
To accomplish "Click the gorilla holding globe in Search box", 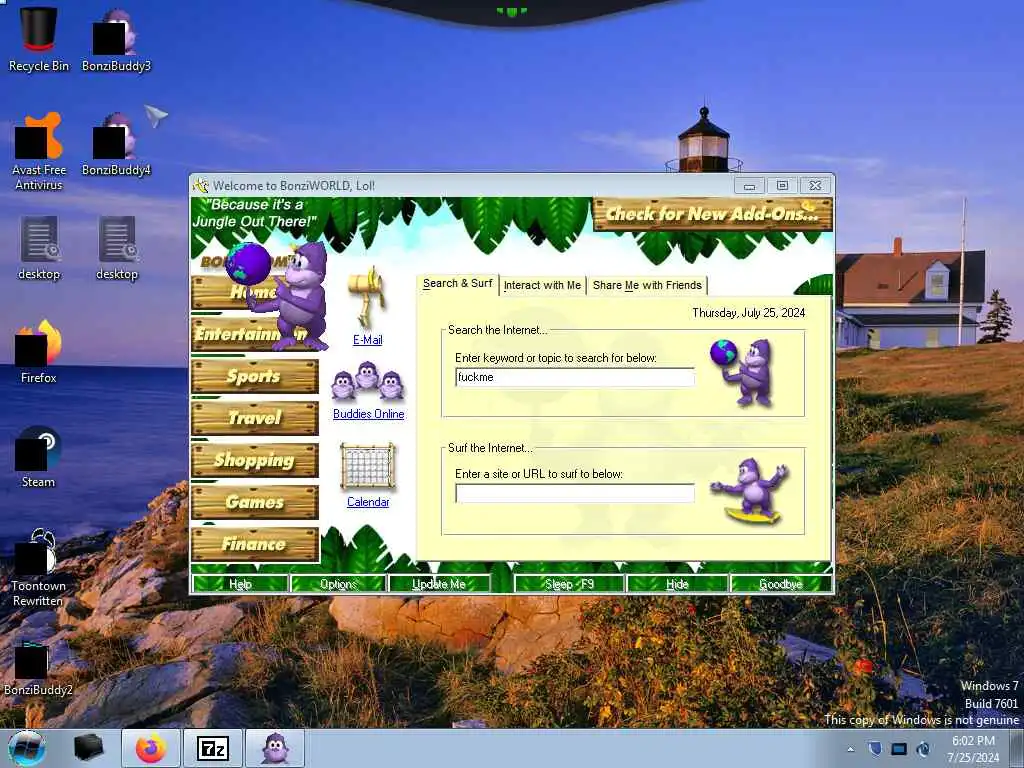I will click(x=743, y=372).
